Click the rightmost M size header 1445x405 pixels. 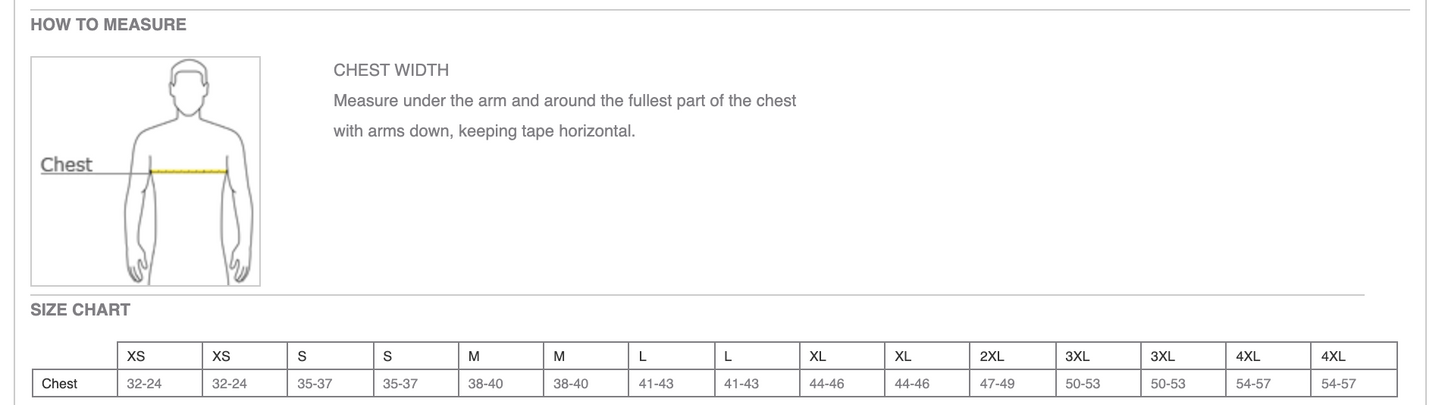tap(560, 356)
